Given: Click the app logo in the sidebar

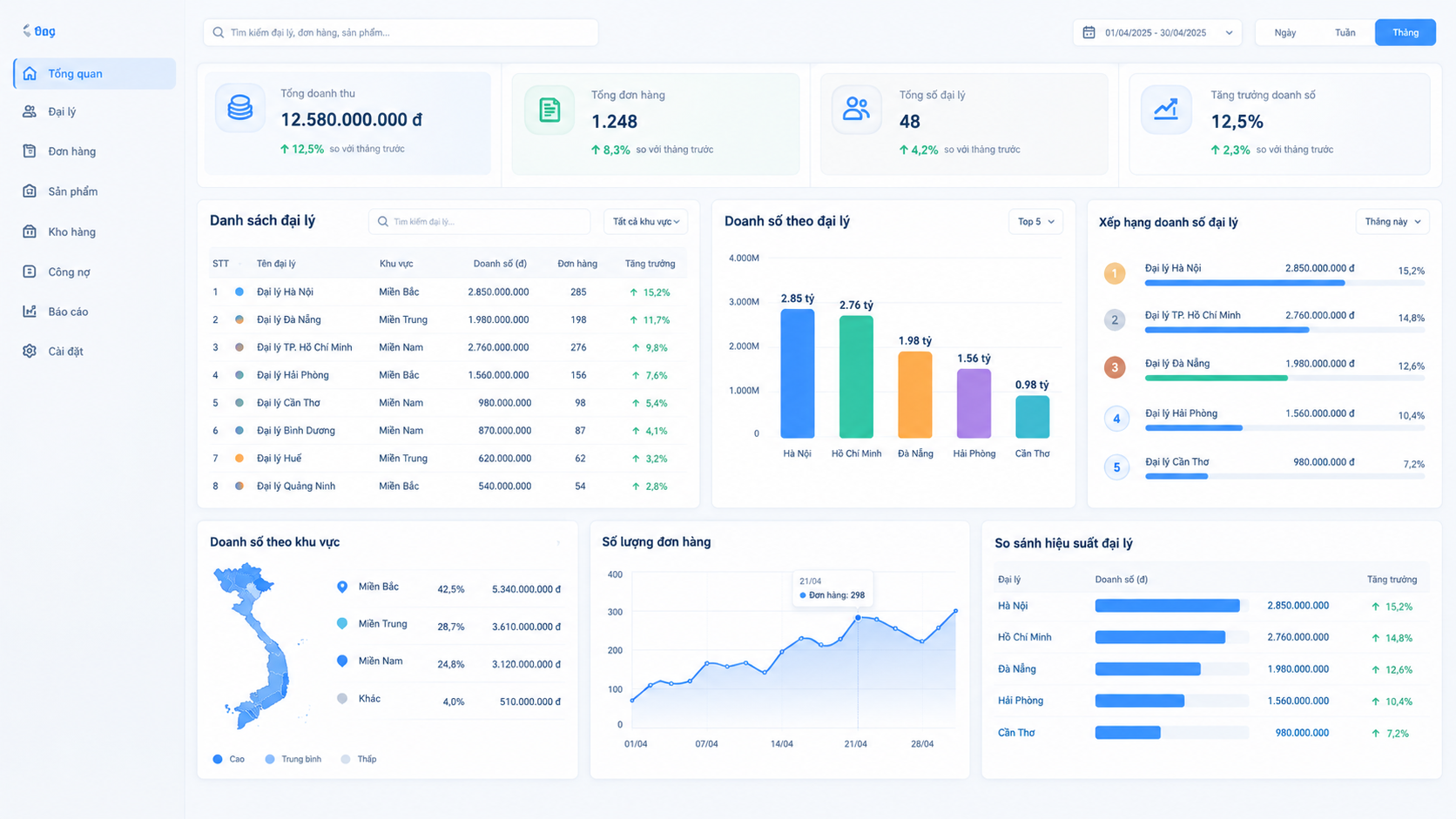Looking at the screenshot, I should click(x=38, y=31).
